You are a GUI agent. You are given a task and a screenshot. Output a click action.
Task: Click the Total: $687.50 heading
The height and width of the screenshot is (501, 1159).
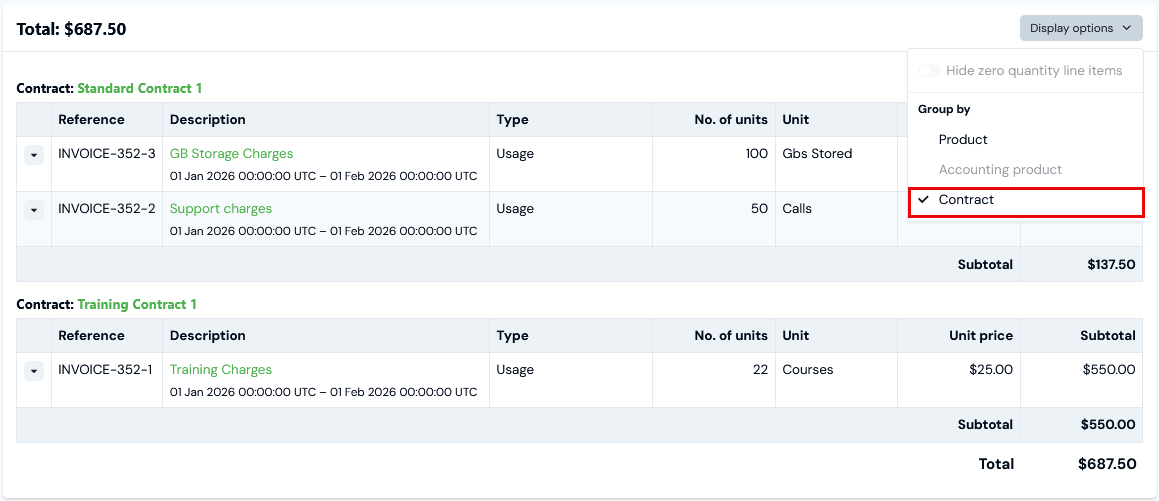coord(71,30)
